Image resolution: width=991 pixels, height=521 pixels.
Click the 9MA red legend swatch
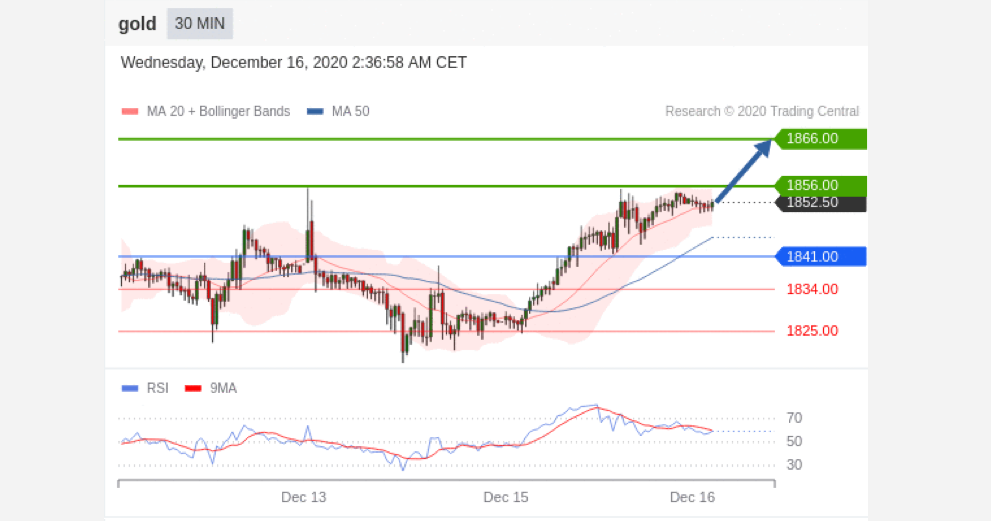pos(193,388)
